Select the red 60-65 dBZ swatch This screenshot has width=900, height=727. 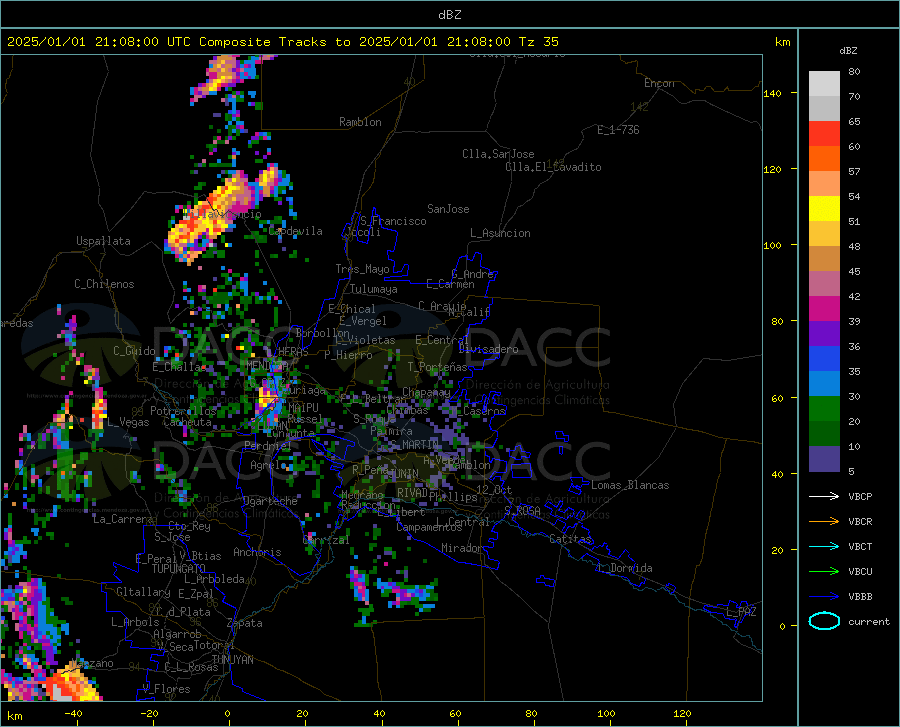coord(824,134)
